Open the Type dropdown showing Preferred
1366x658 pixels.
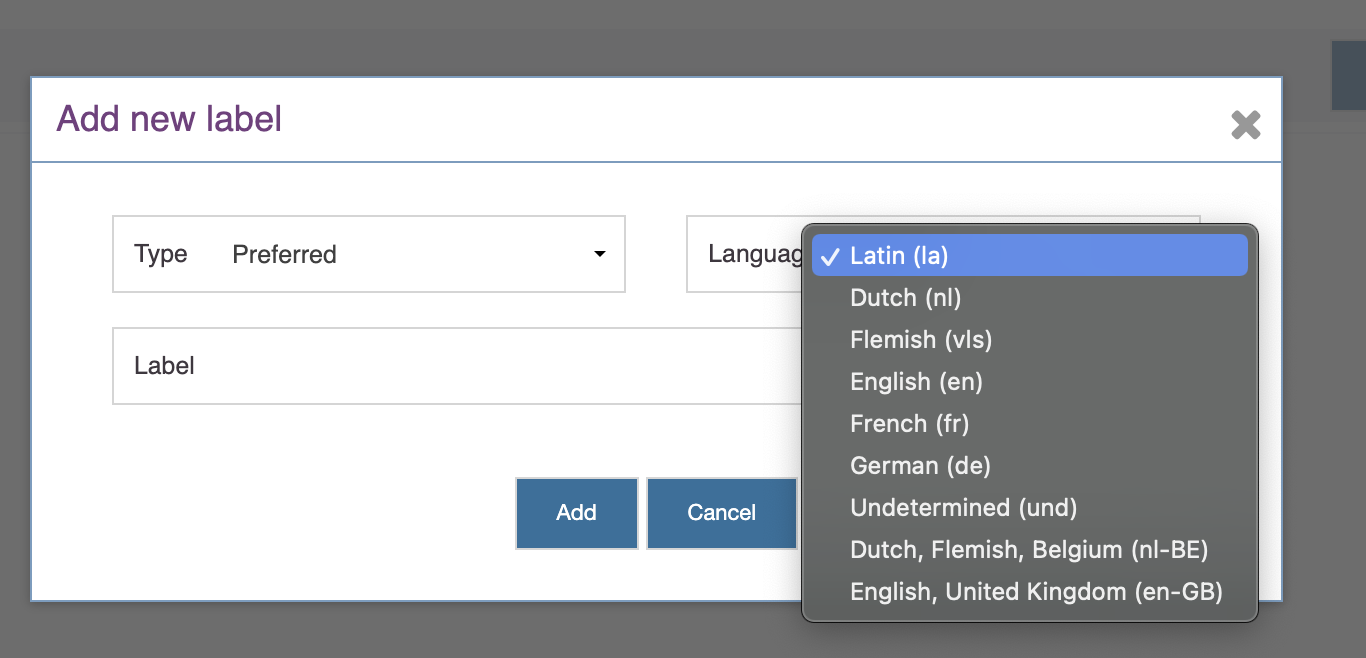click(x=369, y=254)
